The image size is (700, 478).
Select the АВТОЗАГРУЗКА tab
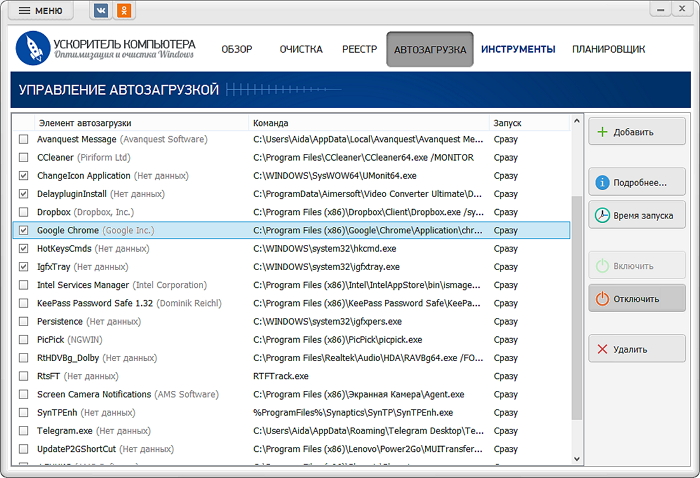430,49
